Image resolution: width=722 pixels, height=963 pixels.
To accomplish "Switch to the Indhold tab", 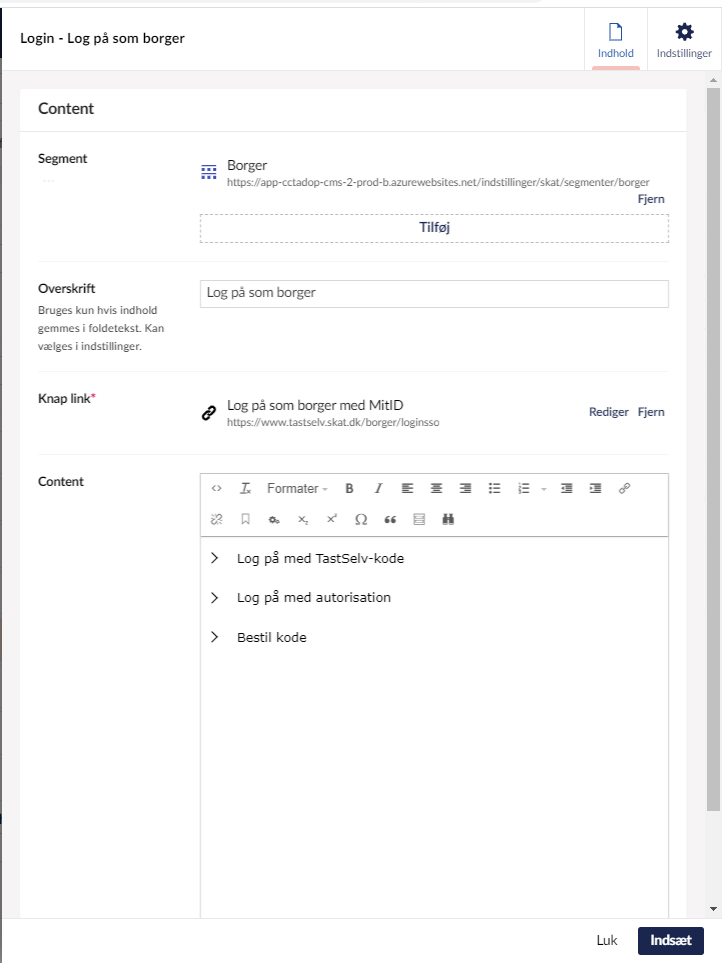I will (615, 40).
